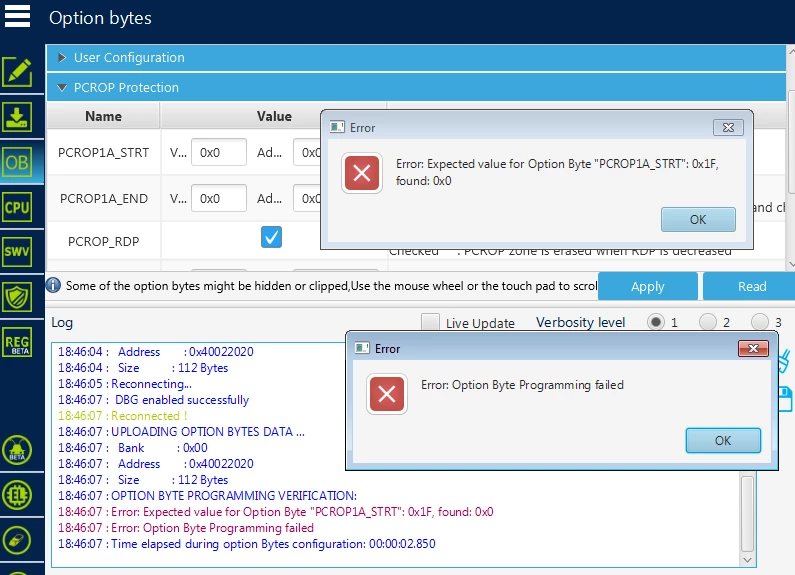Viewport: 795px width, 575px height.
Task: Open the REG Beta registers icon
Action: (17, 343)
